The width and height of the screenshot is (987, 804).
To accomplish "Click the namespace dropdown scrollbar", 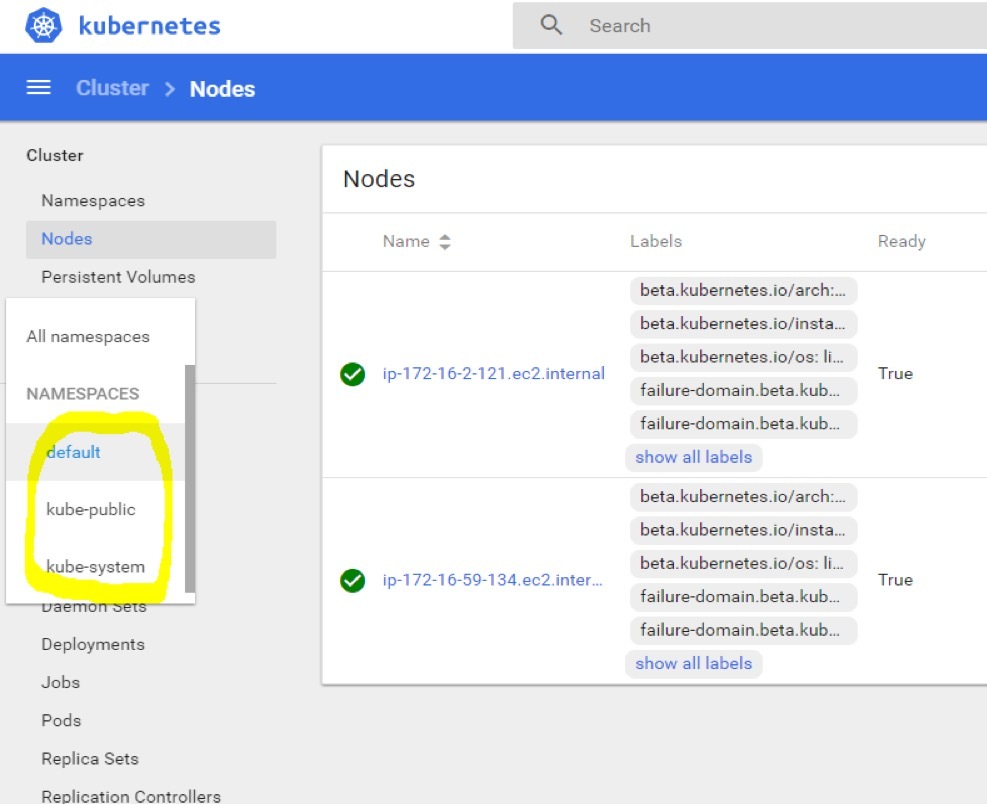I will 189,478.
